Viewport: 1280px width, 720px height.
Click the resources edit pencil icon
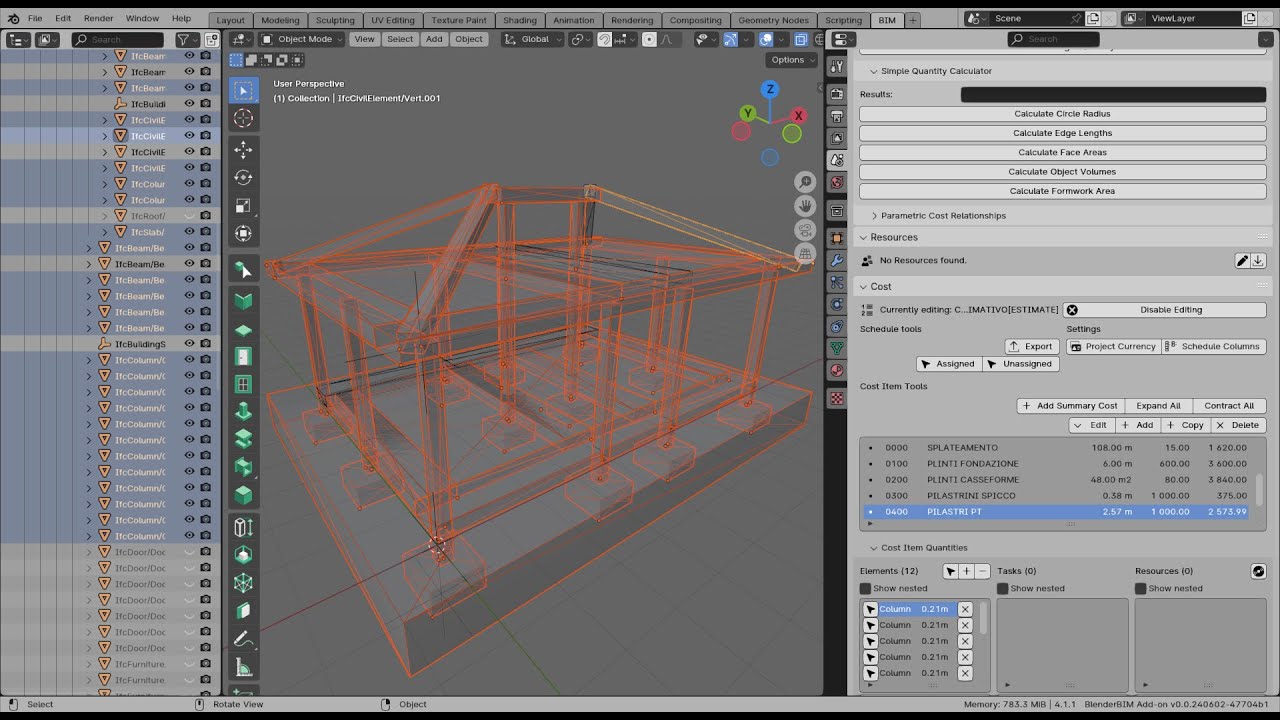[1242, 260]
